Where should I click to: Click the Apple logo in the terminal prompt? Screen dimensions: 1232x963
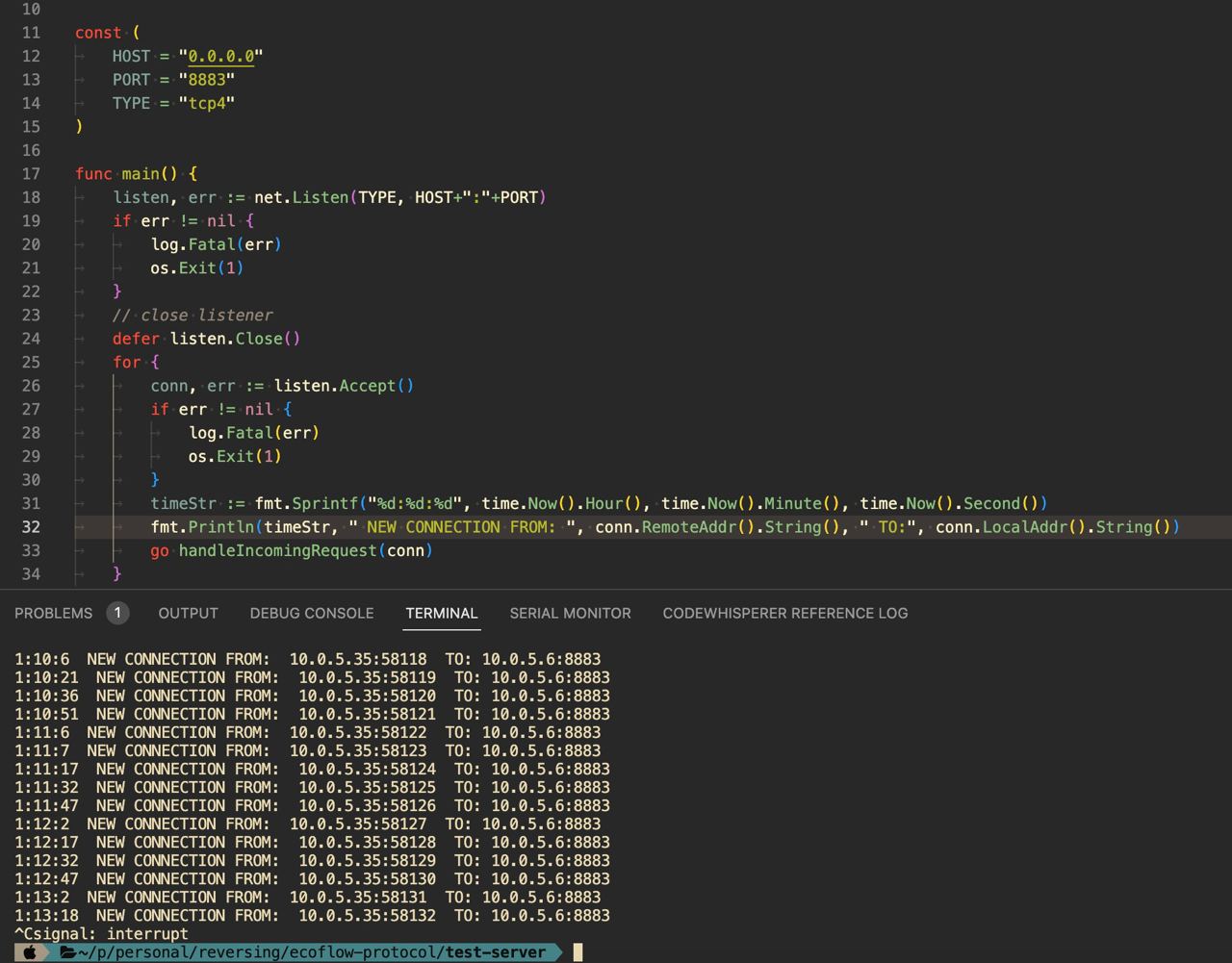(30, 952)
